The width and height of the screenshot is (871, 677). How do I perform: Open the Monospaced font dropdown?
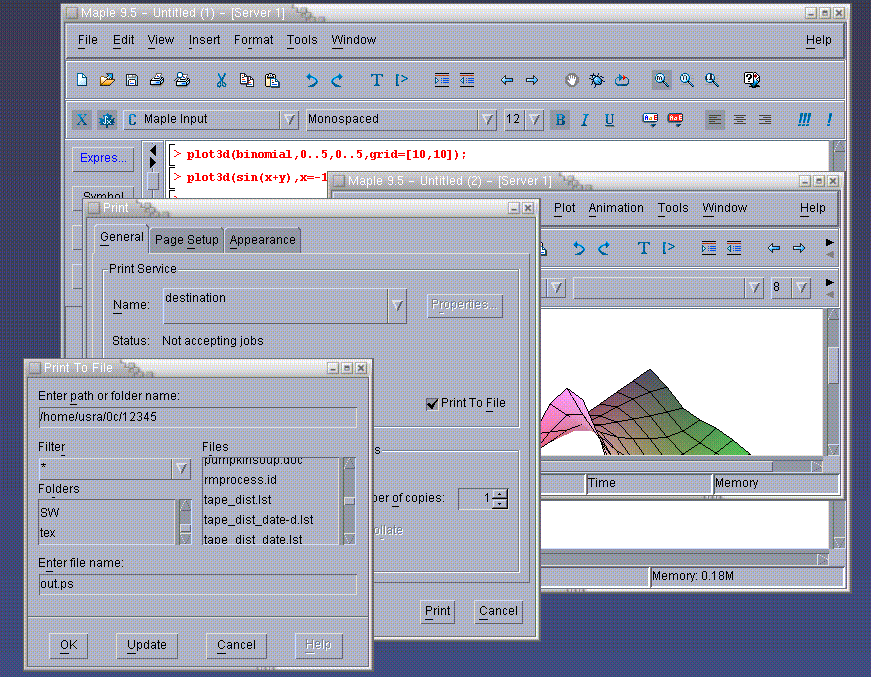487,119
